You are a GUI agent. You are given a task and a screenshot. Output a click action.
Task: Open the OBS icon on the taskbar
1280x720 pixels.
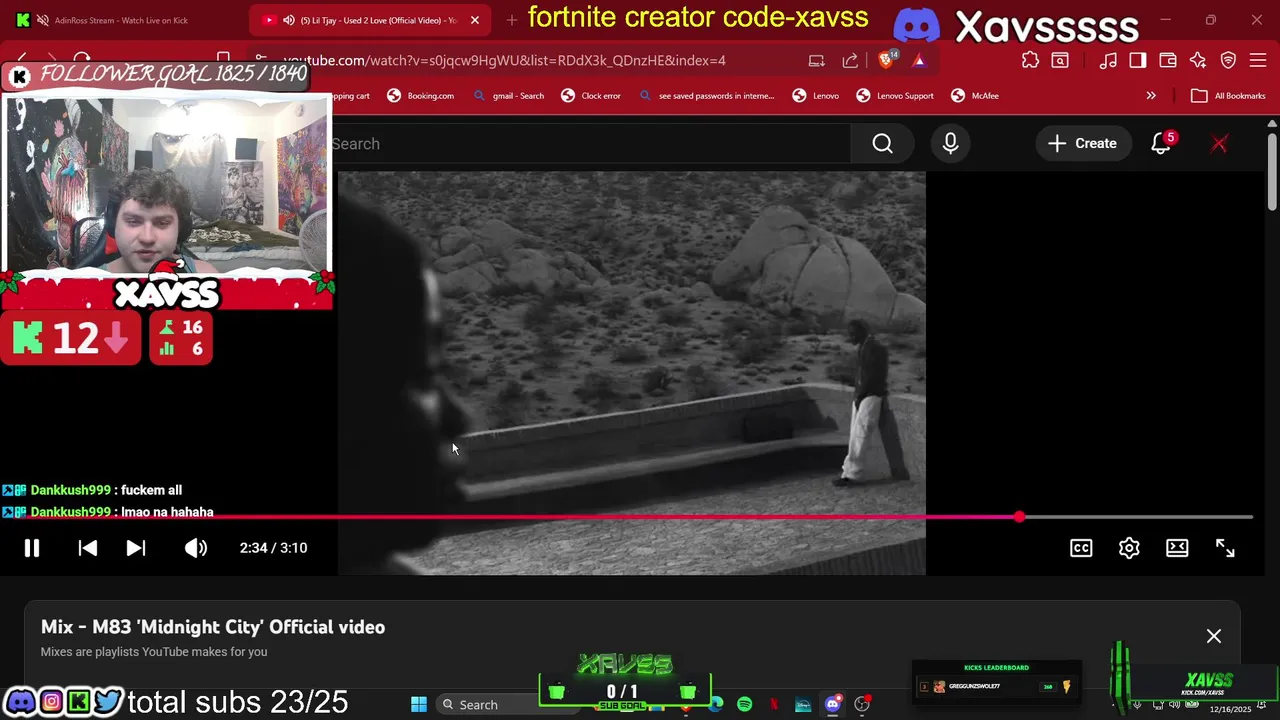pos(862,704)
